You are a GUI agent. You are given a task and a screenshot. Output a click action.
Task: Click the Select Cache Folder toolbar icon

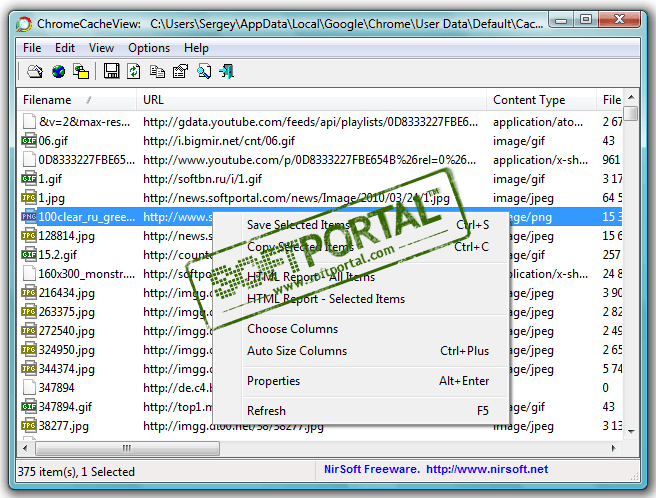pos(35,72)
